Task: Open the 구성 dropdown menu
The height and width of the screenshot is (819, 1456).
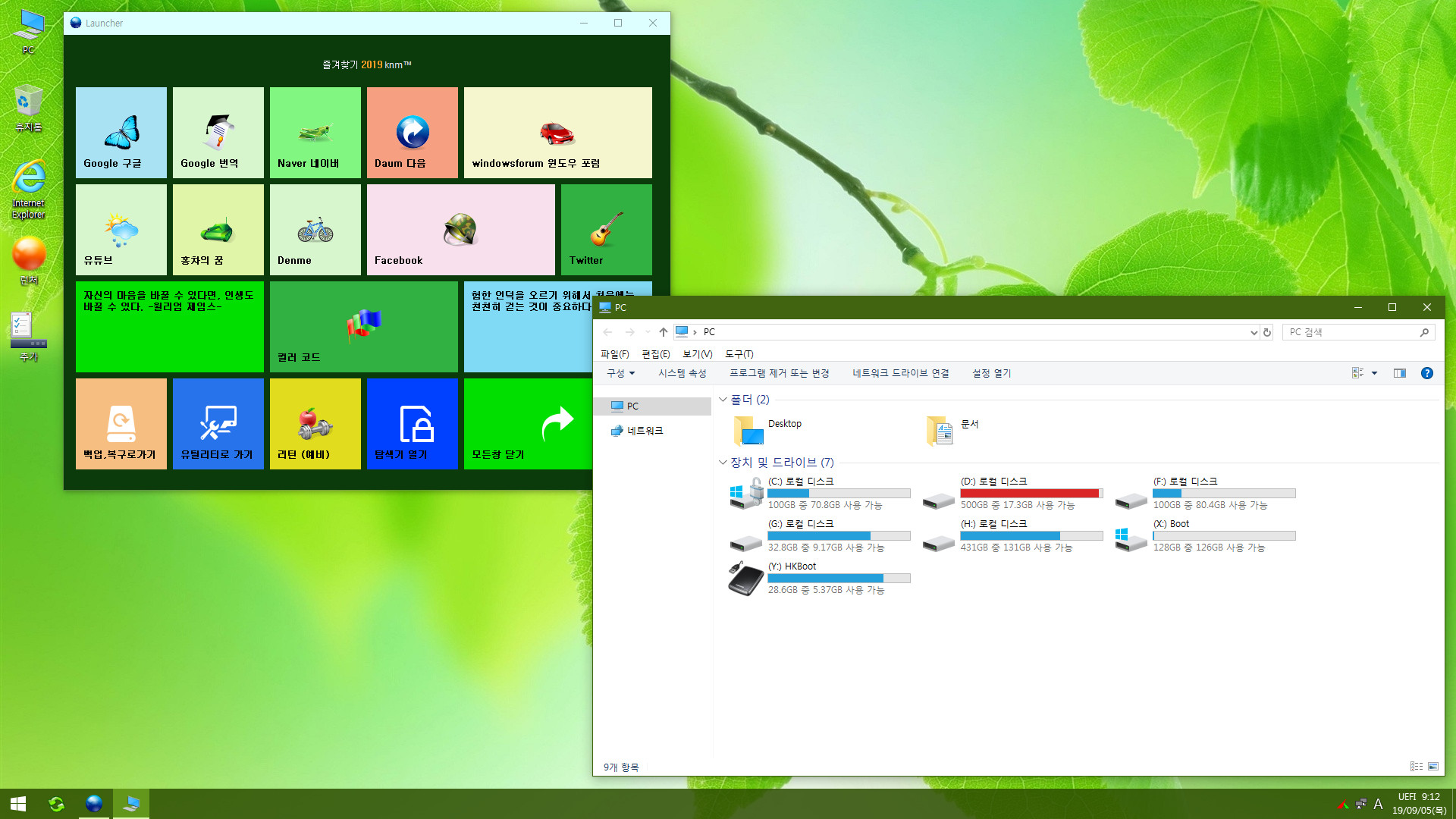Action: pos(620,373)
